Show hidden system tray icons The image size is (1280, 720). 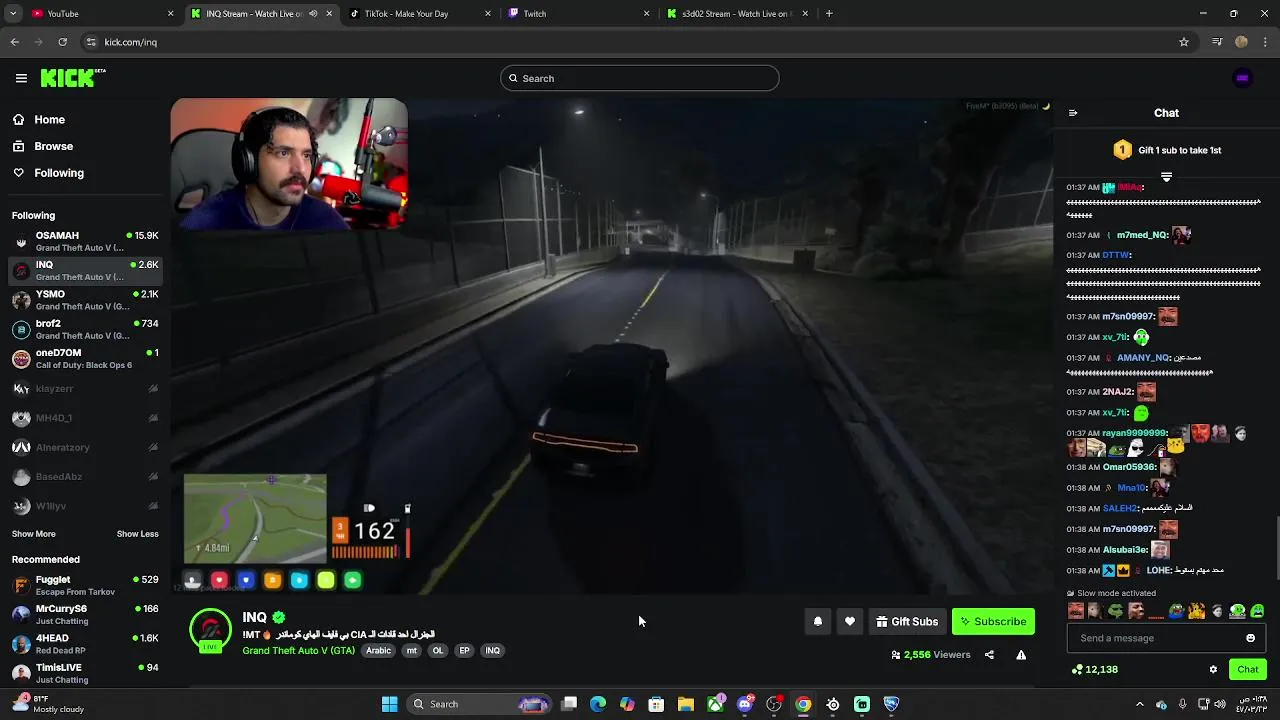(1140, 704)
